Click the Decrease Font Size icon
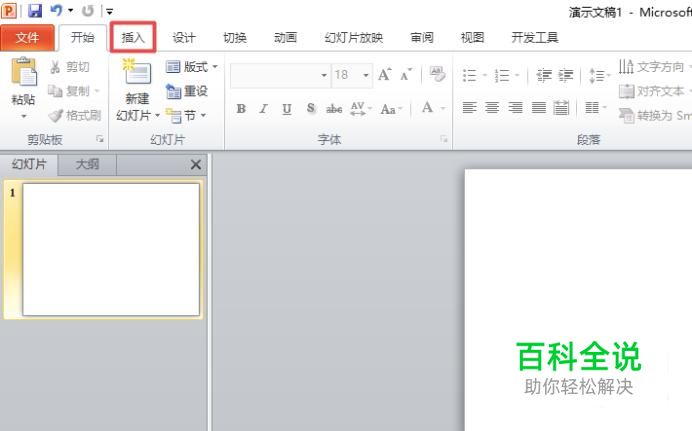The image size is (692, 431). (406, 75)
